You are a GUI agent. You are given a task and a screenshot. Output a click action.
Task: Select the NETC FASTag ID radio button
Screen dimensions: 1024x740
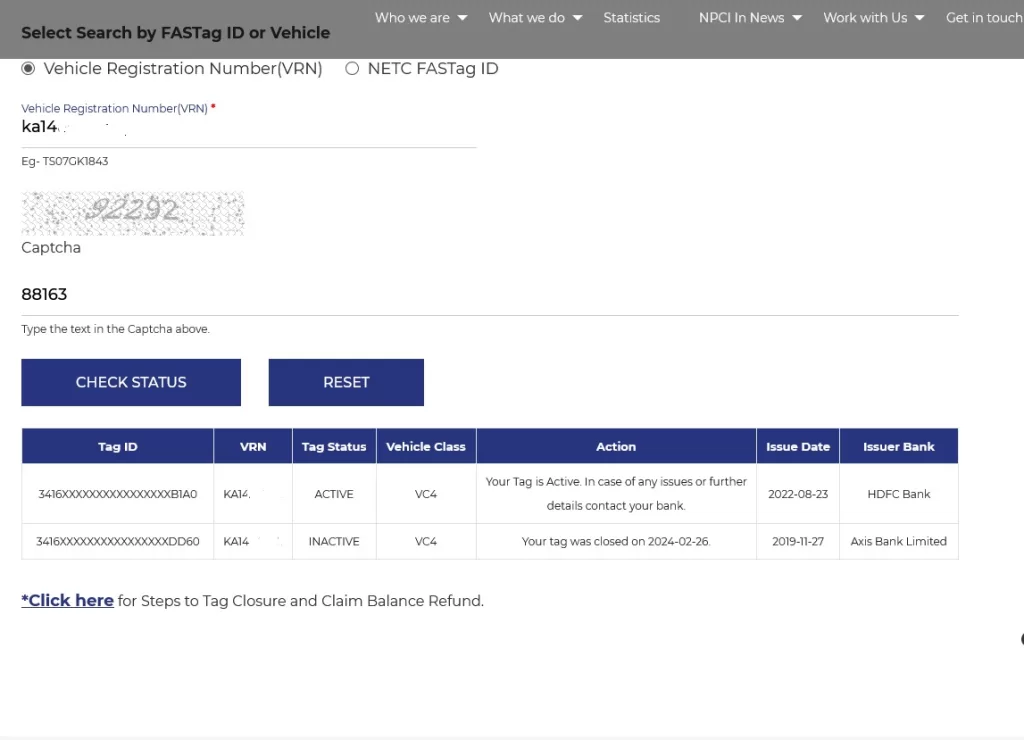click(x=352, y=68)
